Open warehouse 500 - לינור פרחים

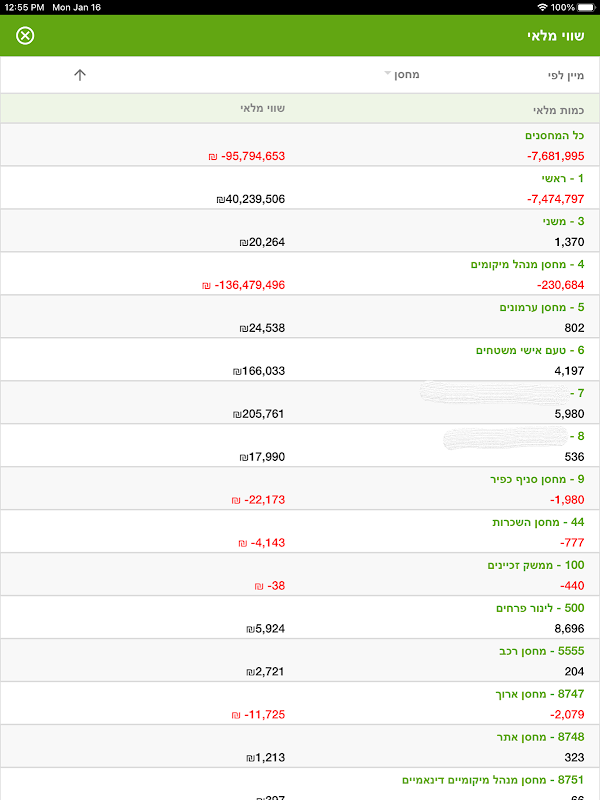tap(300, 617)
